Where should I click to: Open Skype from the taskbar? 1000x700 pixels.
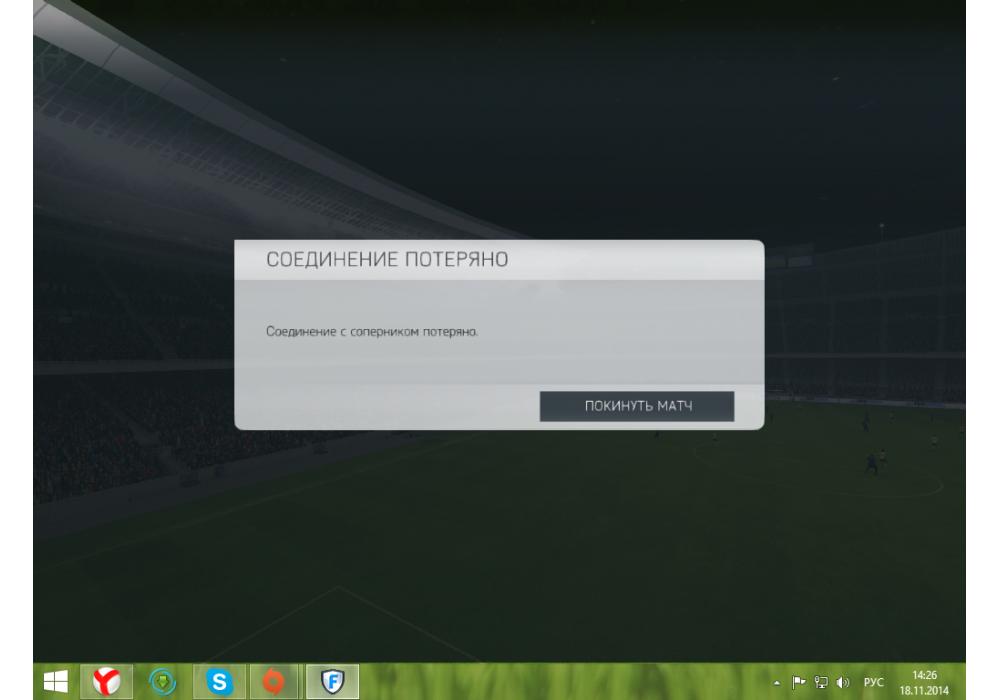pyautogui.click(x=219, y=682)
